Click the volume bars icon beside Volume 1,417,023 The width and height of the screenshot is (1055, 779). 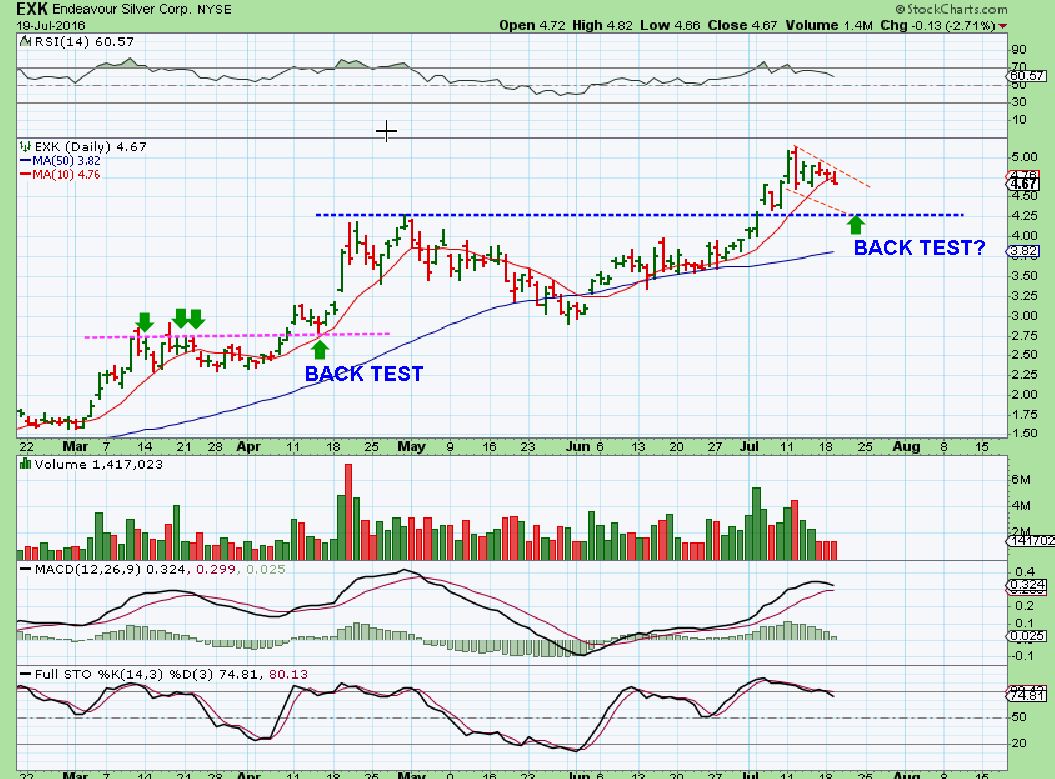[x=26, y=464]
